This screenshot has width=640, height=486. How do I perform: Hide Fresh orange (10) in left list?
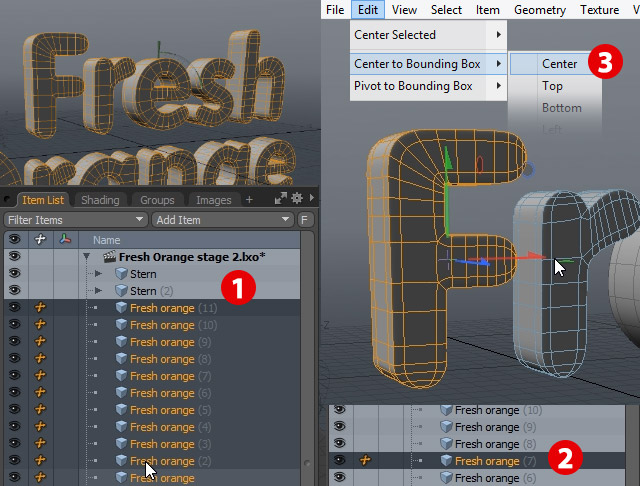point(15,324)
